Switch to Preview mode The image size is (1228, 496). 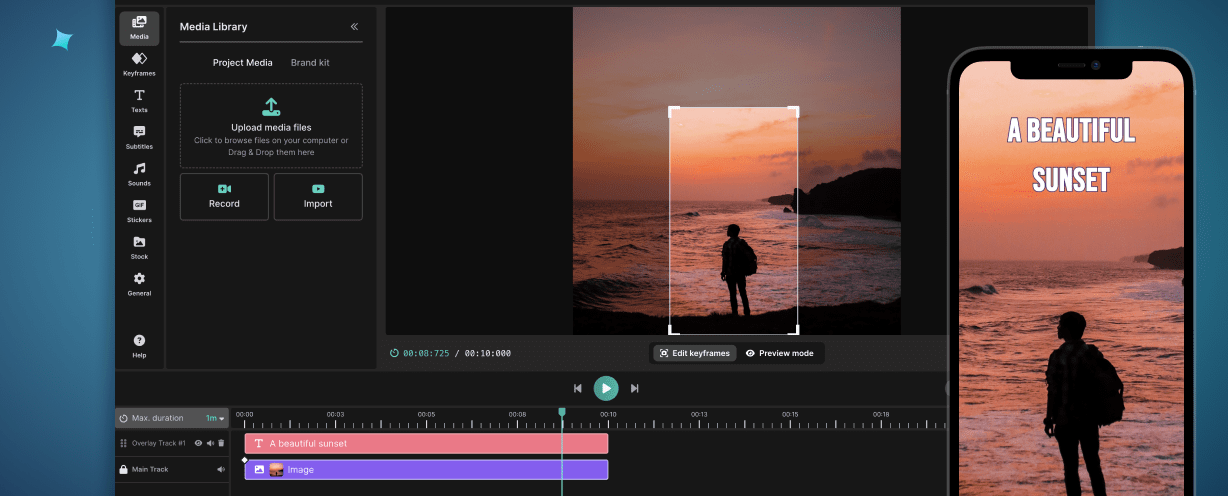780,353
